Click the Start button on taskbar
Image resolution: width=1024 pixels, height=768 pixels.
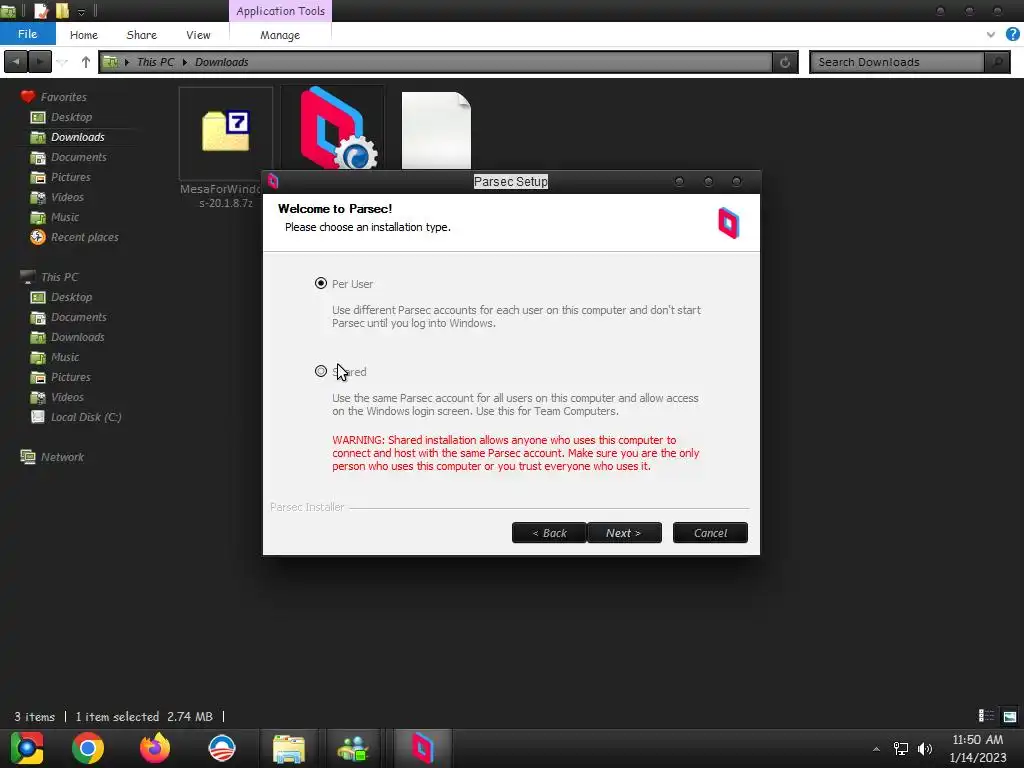27,748
